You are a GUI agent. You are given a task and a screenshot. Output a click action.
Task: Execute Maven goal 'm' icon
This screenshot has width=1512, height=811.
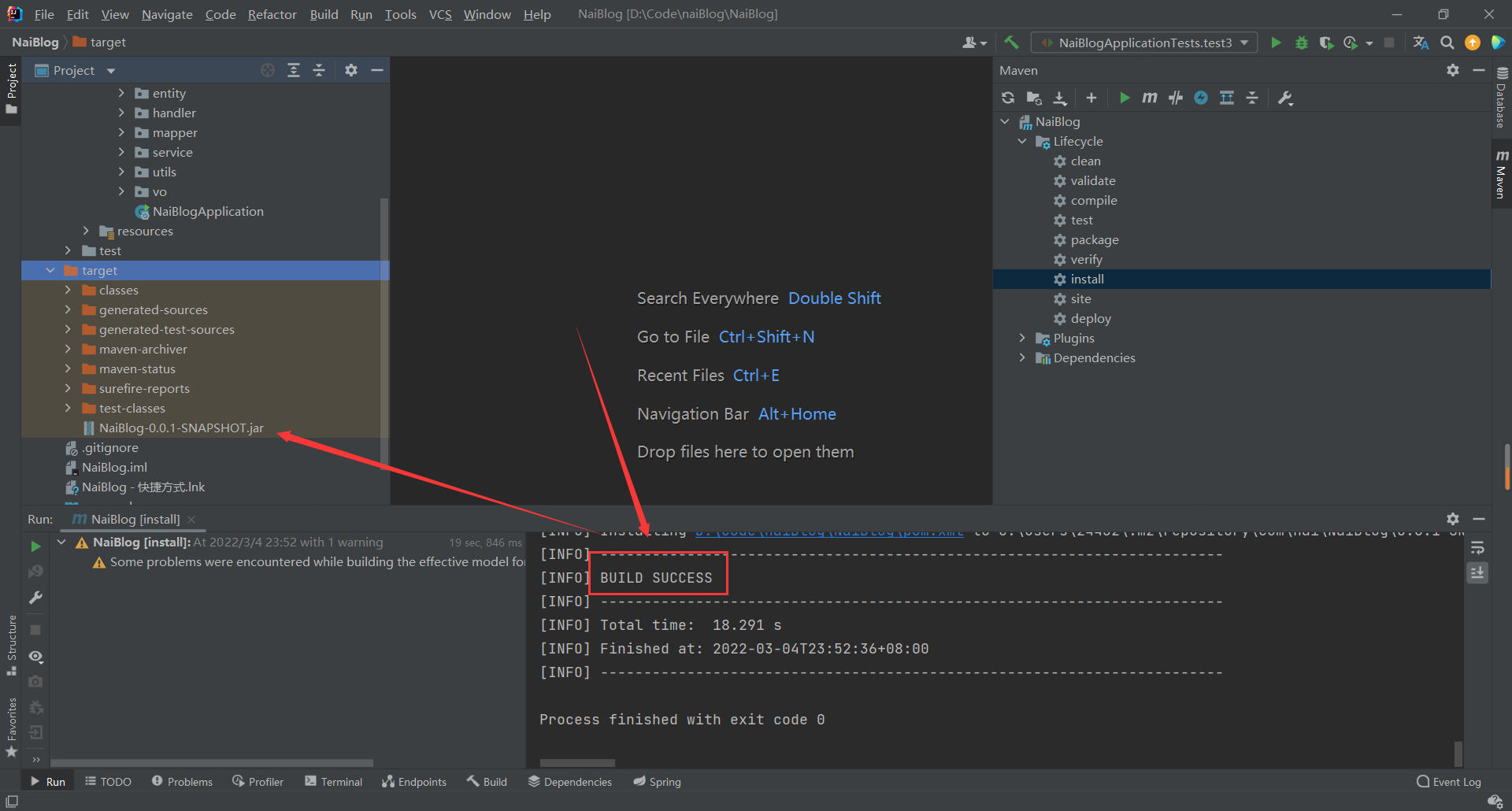click(x=1150, y=98)
